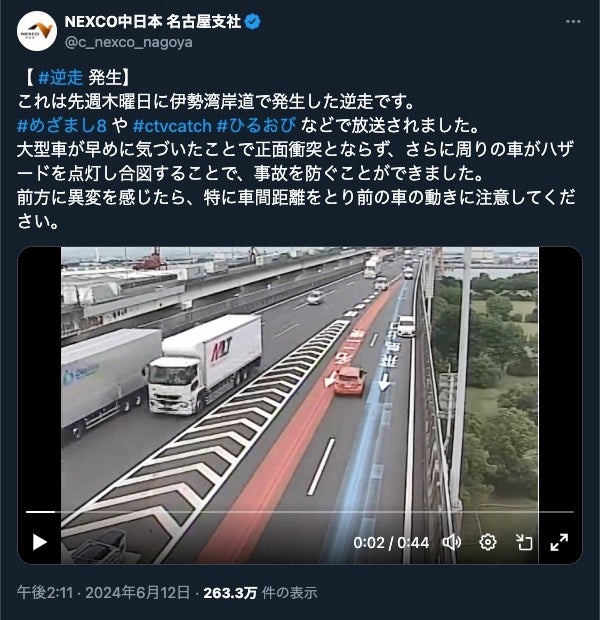Play the highway wrong-way video
This screenshot has height=620, width=600.
[39, 542]
